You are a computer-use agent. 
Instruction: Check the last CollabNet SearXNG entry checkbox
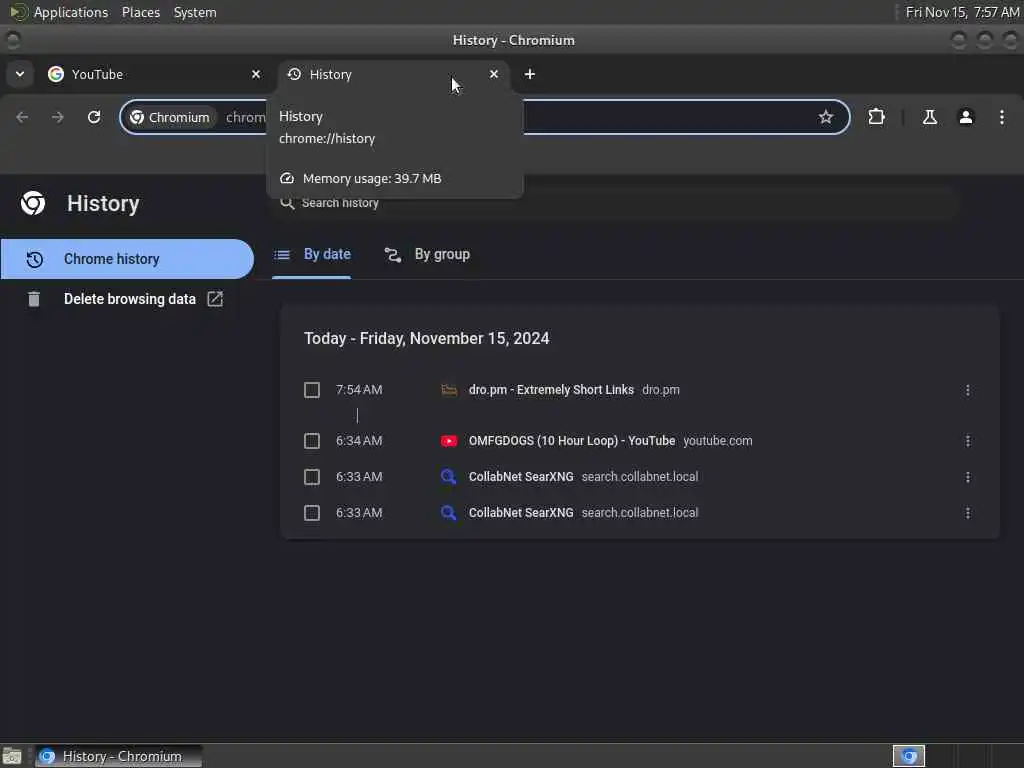pos(312,513)
